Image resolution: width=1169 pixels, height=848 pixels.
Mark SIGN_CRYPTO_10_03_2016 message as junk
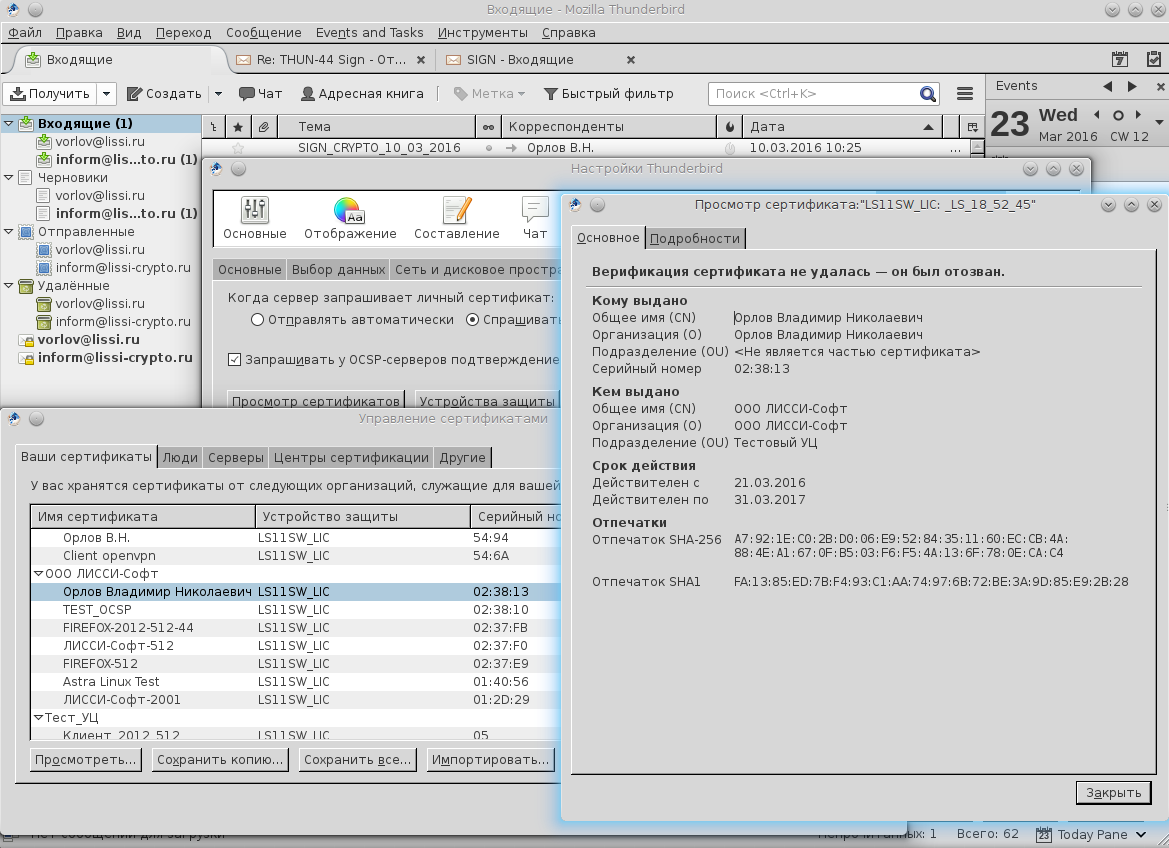coord(729,148)
